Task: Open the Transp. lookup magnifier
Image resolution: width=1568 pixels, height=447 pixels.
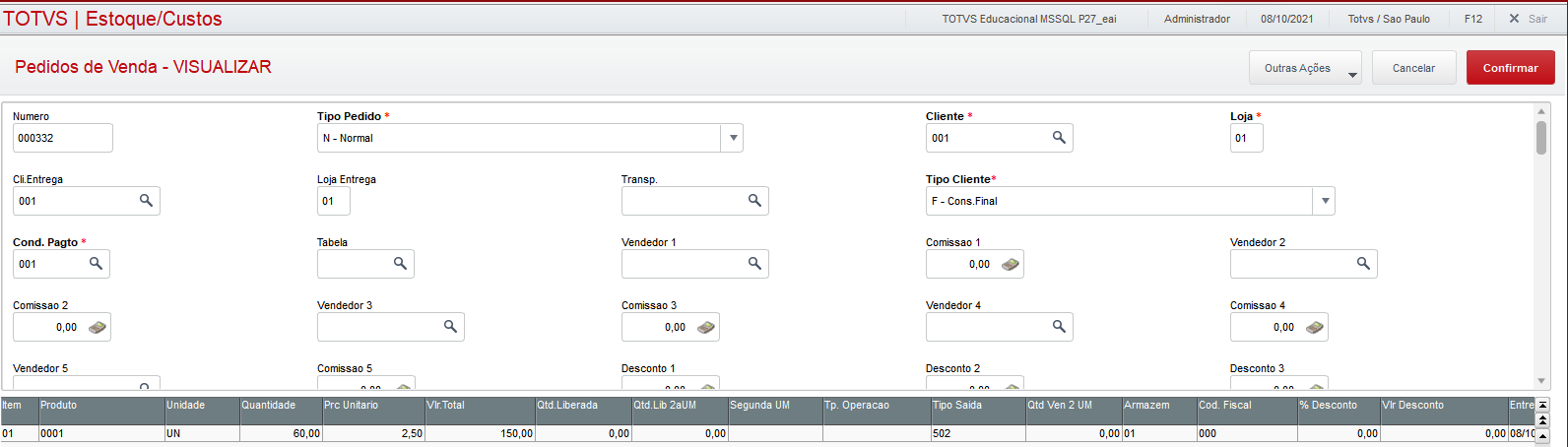Action: pyautogui.click(x=754, y=201)
